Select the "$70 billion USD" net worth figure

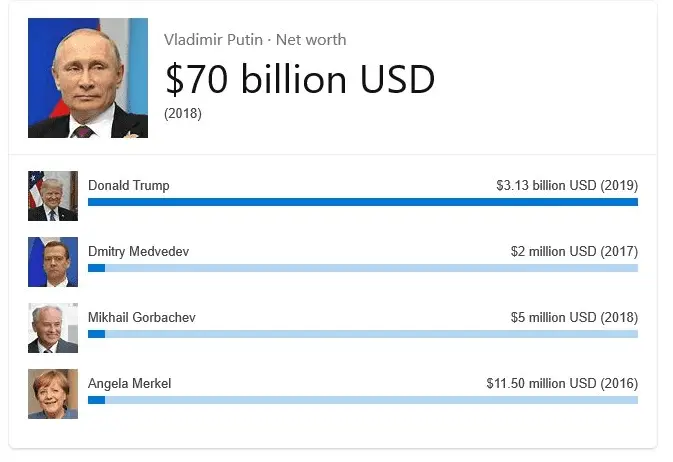coord(300,79)
